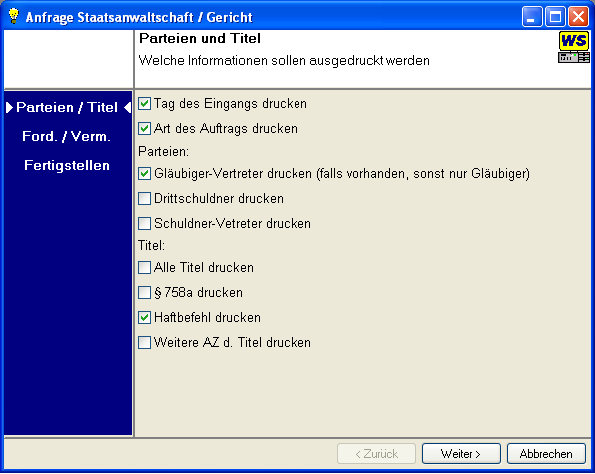Click the right arrow marker beside Parteien / Titel
This screenshot has height=474, width=595.
(9, 107)
